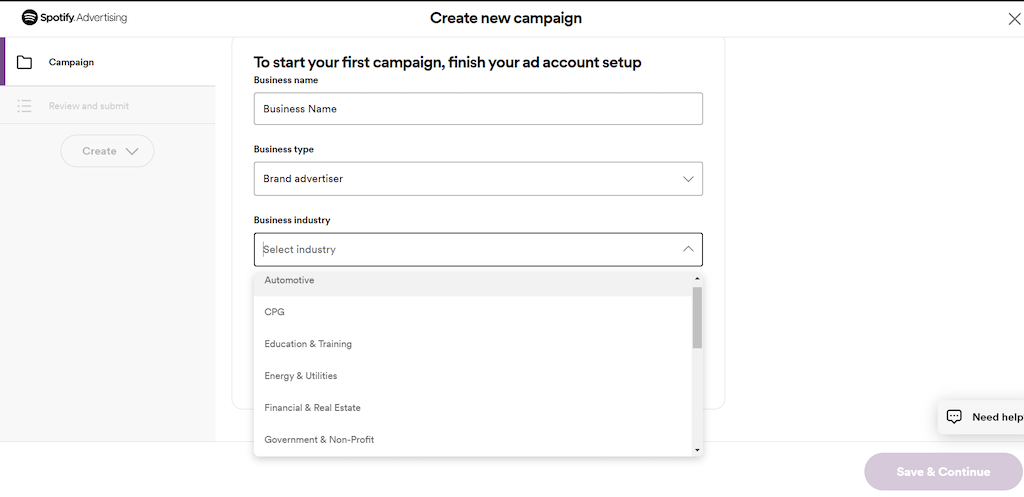
Task: Close the Create new campaign dialog
Action: 1014,19
